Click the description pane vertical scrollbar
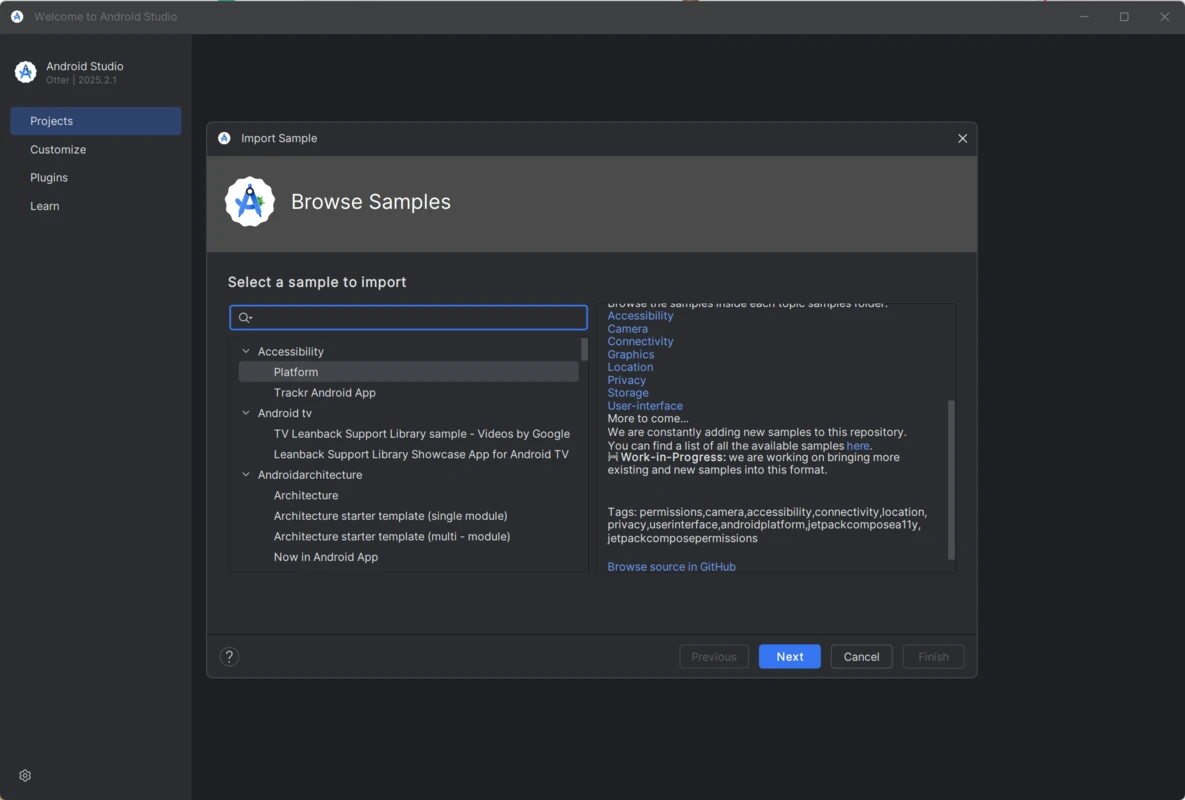The image size is (1185, 800). (951, 480)
